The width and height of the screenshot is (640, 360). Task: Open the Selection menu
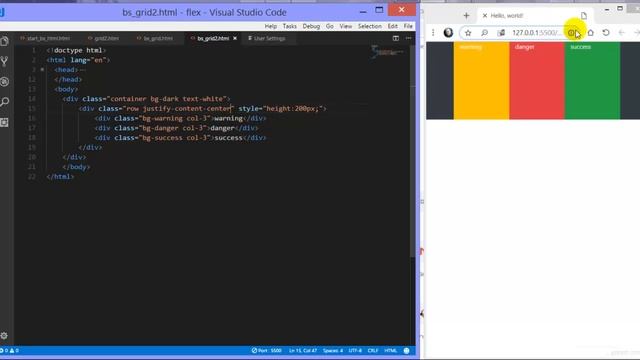click(x=370, y=26)
